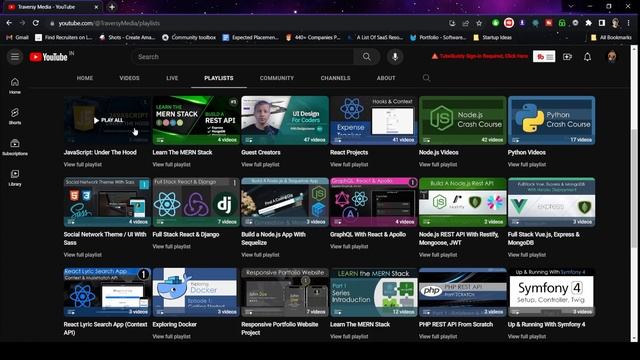Screen dimensions: 640x360
Task: Open Subscriptions in sidebar
Action: [x=15, y=147]
